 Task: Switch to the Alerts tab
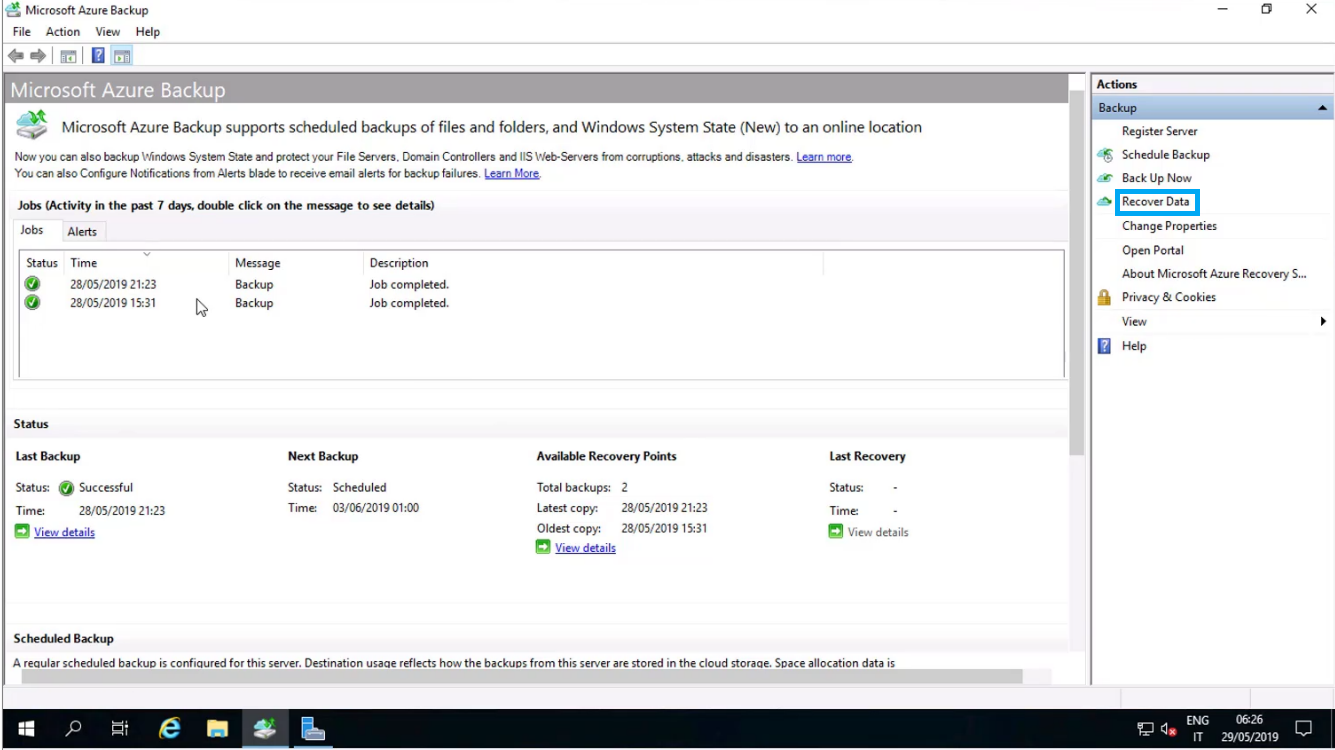pos(82,231)
